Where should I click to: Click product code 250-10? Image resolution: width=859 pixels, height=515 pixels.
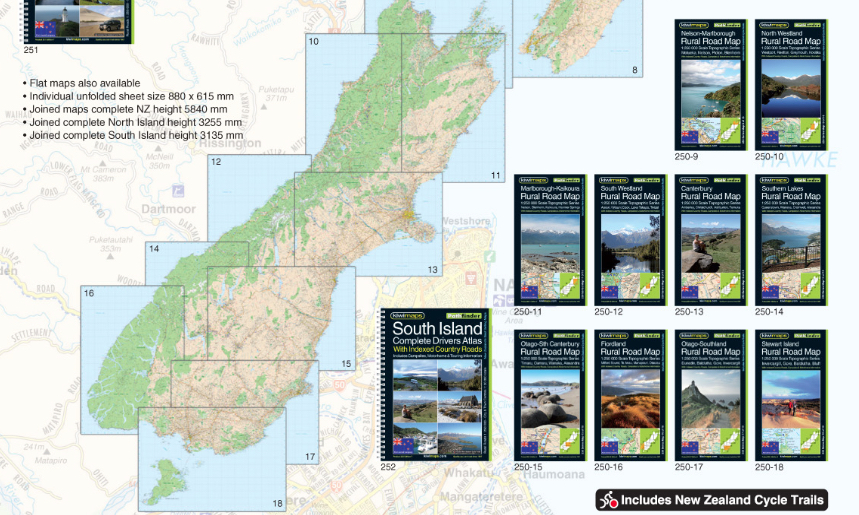769,157
